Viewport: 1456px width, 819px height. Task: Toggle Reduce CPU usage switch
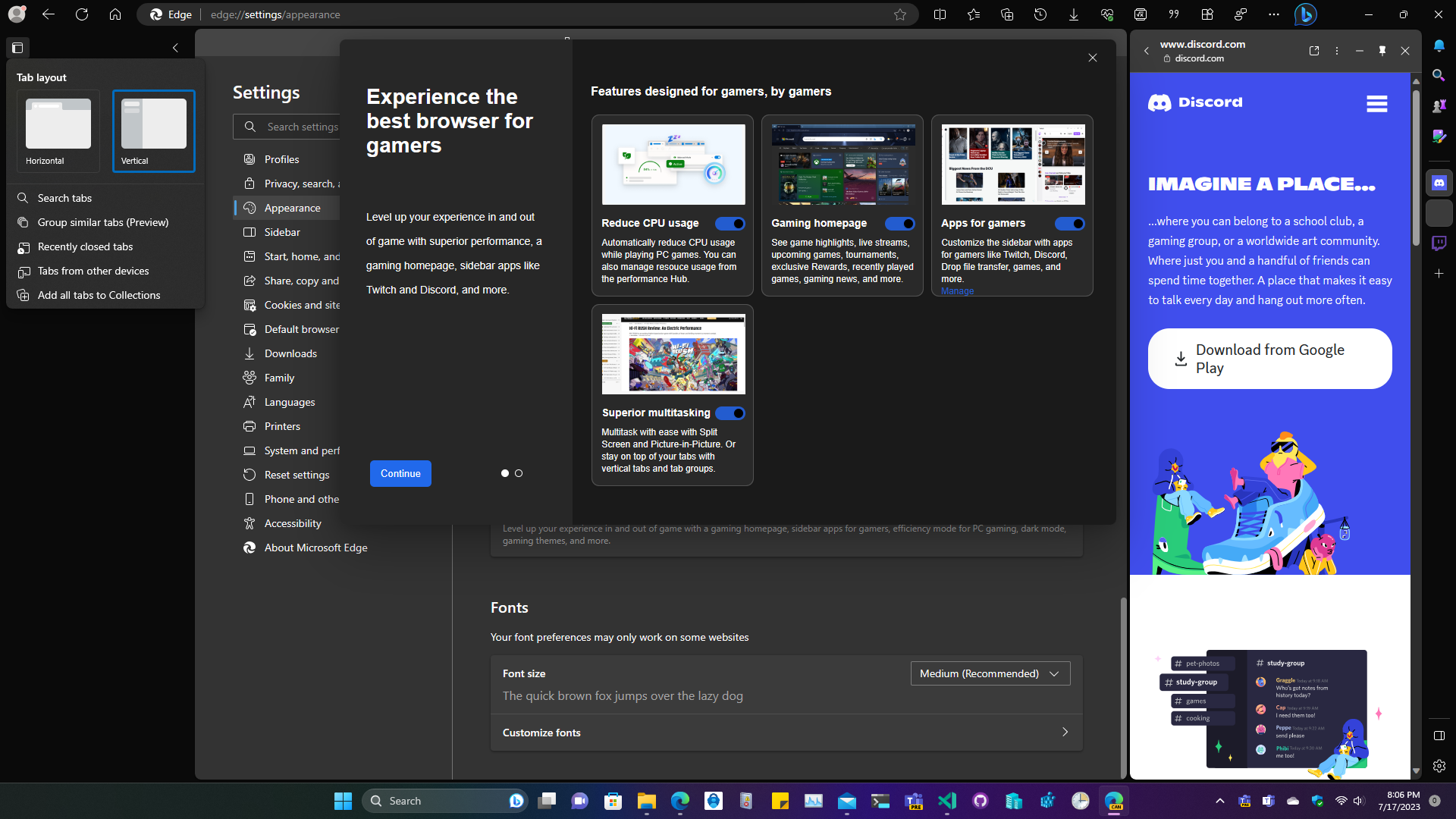point(730,224)
